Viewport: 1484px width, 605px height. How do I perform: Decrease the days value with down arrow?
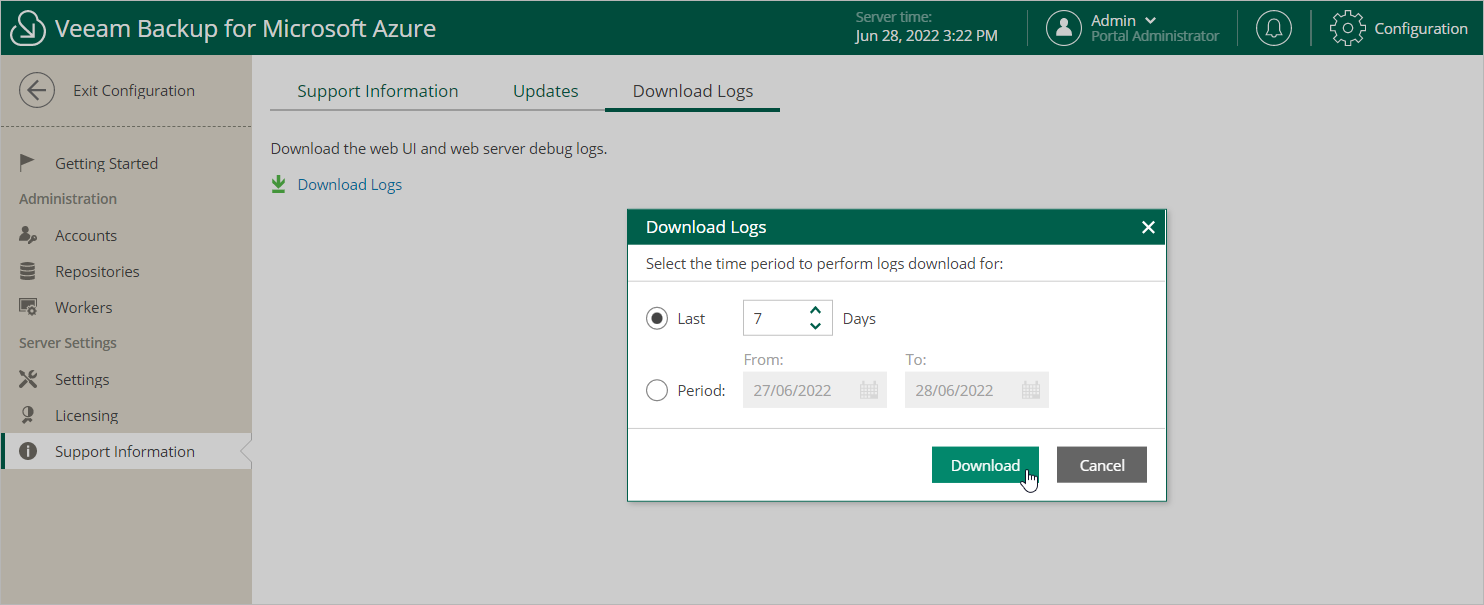(815, 326)
